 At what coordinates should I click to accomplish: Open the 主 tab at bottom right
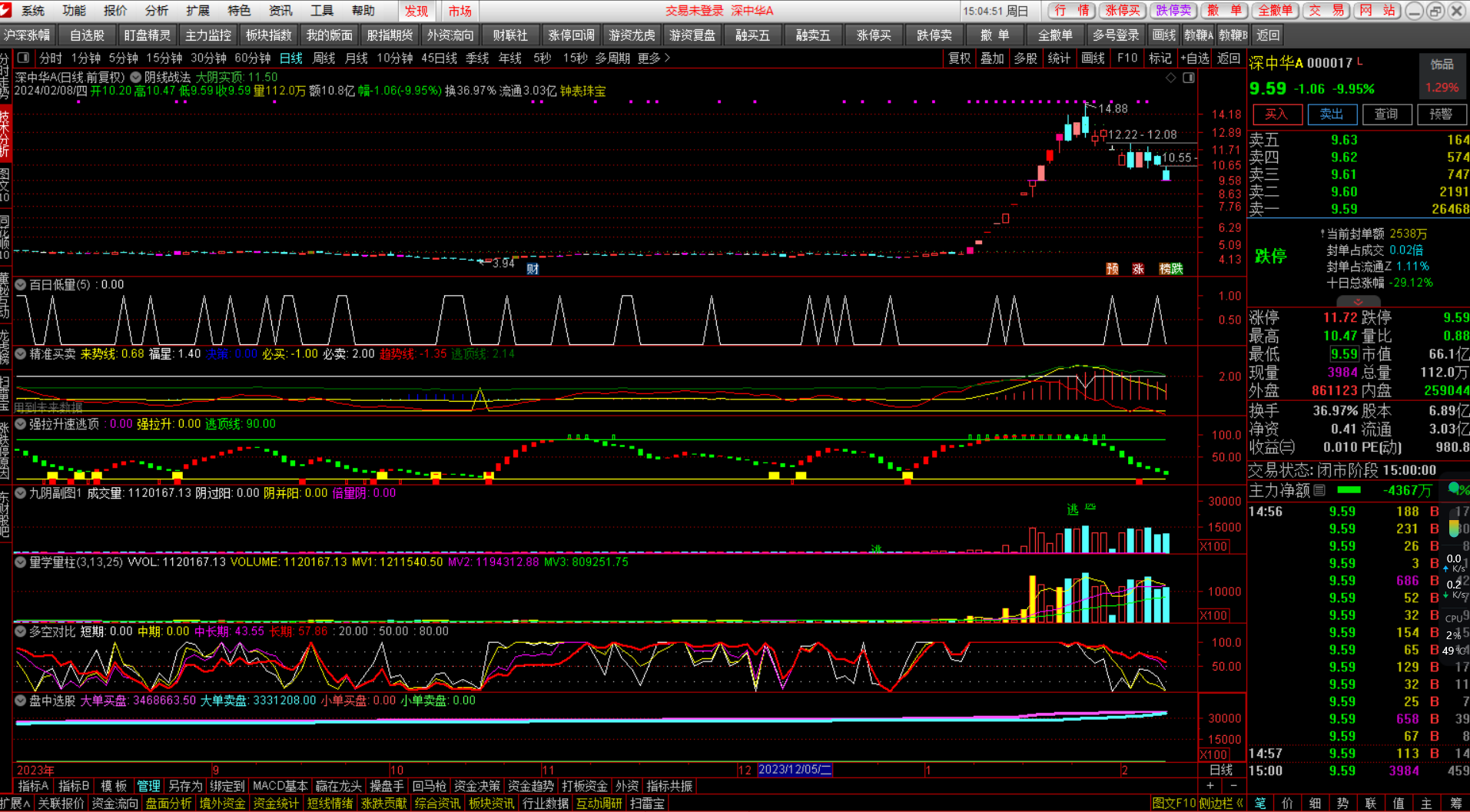tap(1426, 804)
